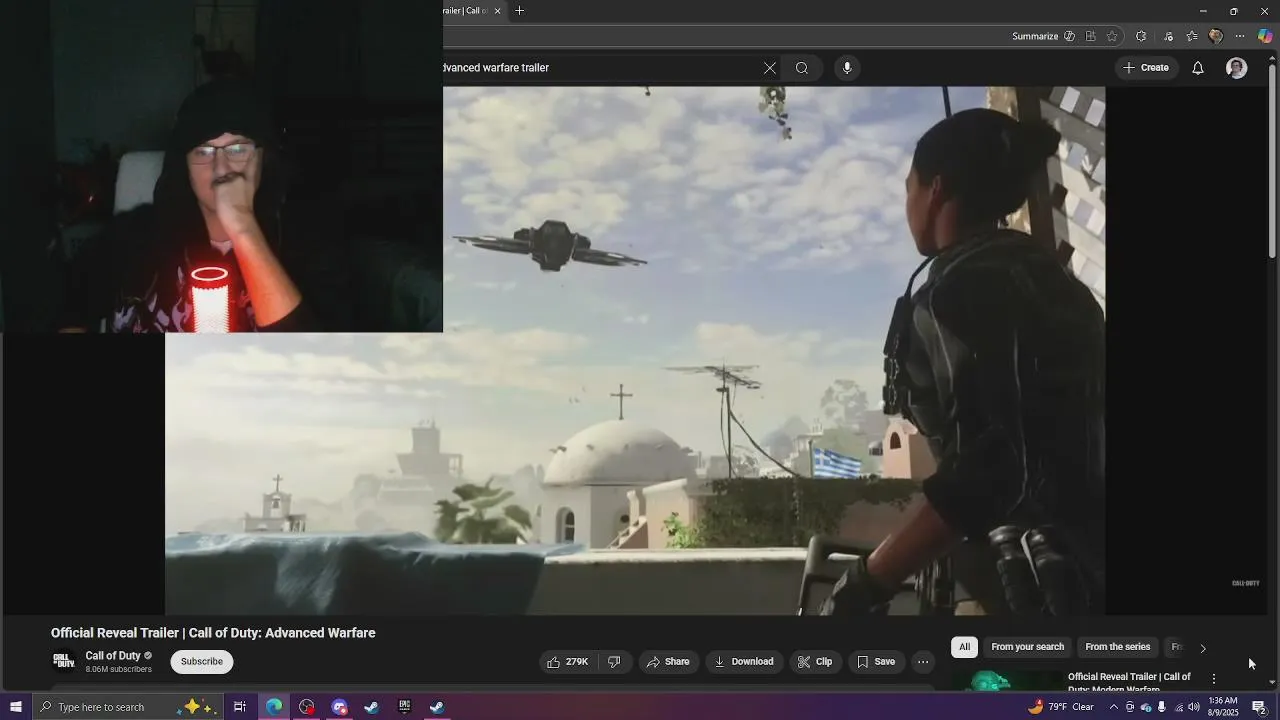The height and width of the screenshot is (720, 1280).
Task: Dislike the video with thumbs-down button
Action: click(x=614, y=662)
